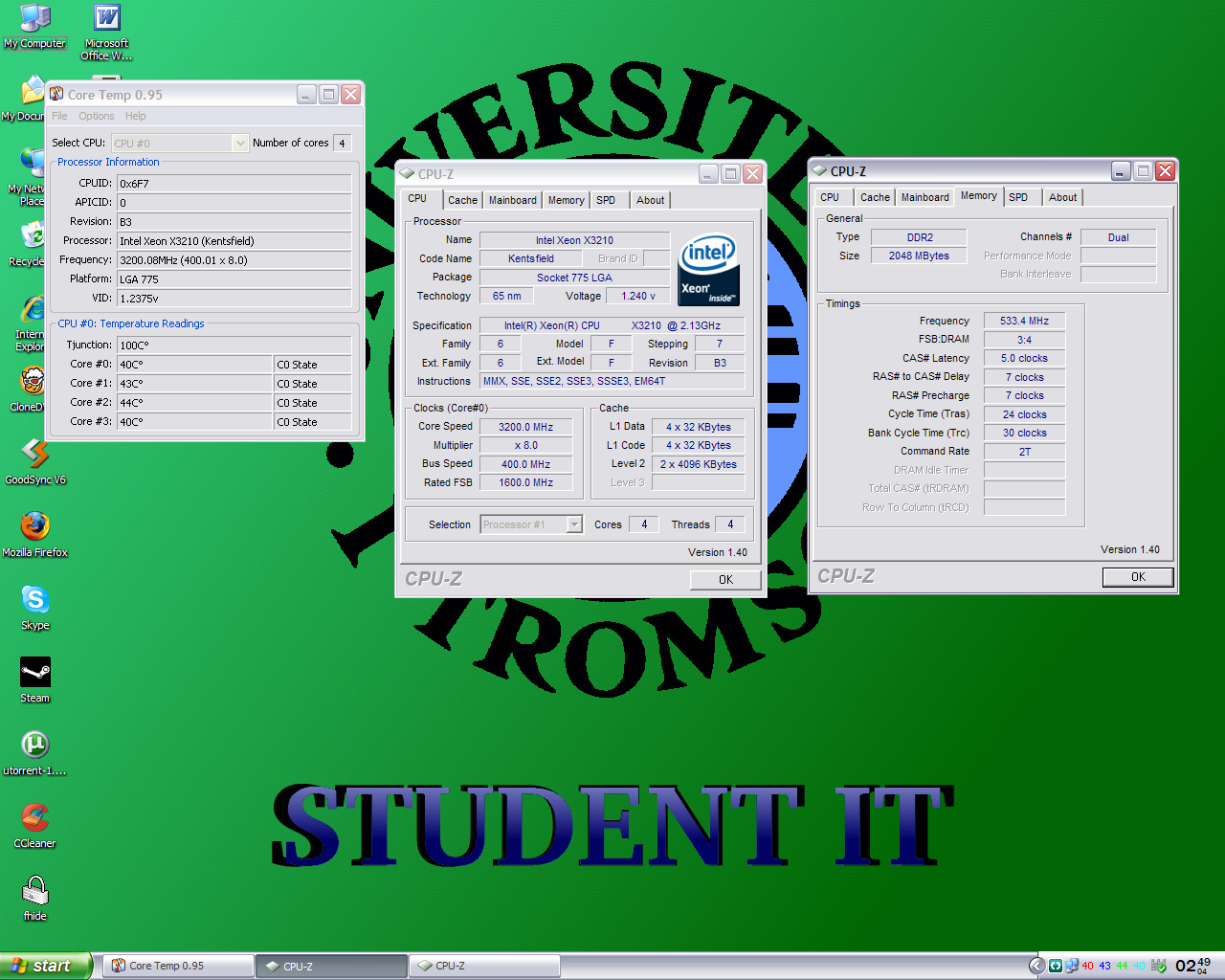Launch GoodSync V6 from the desktop
This screenshot has height=980, width=1225.
click(35, 461)
